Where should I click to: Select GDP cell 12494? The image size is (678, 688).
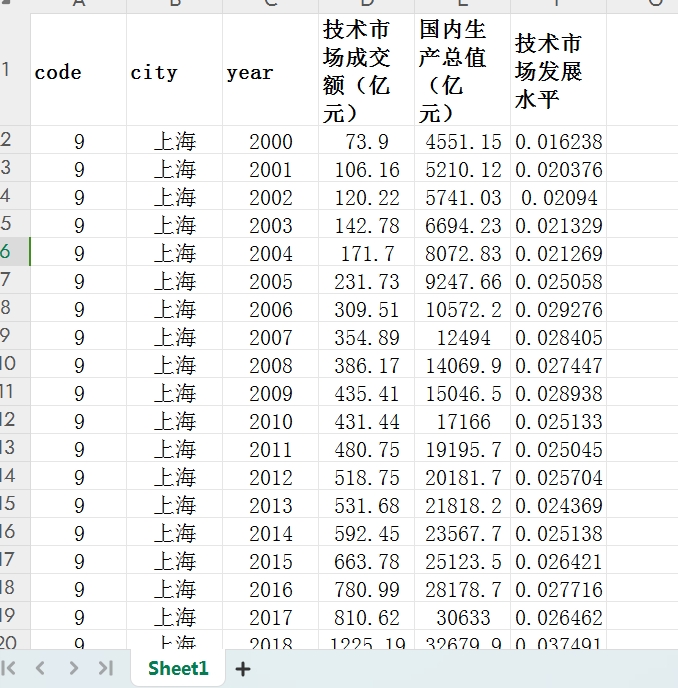click(x=463, y=337)
